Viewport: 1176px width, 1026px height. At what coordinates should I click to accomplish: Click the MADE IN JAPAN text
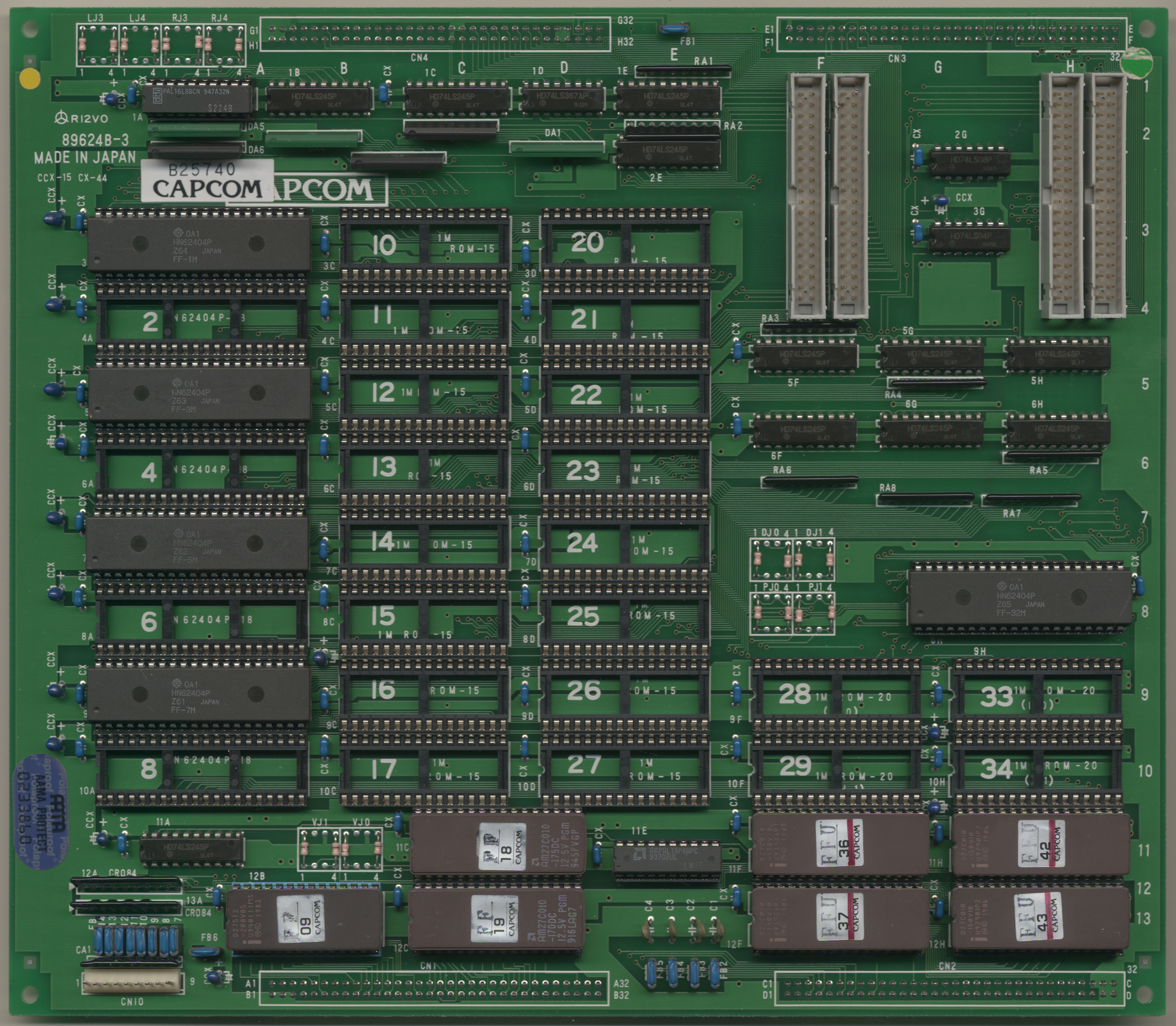click(85, 157)
